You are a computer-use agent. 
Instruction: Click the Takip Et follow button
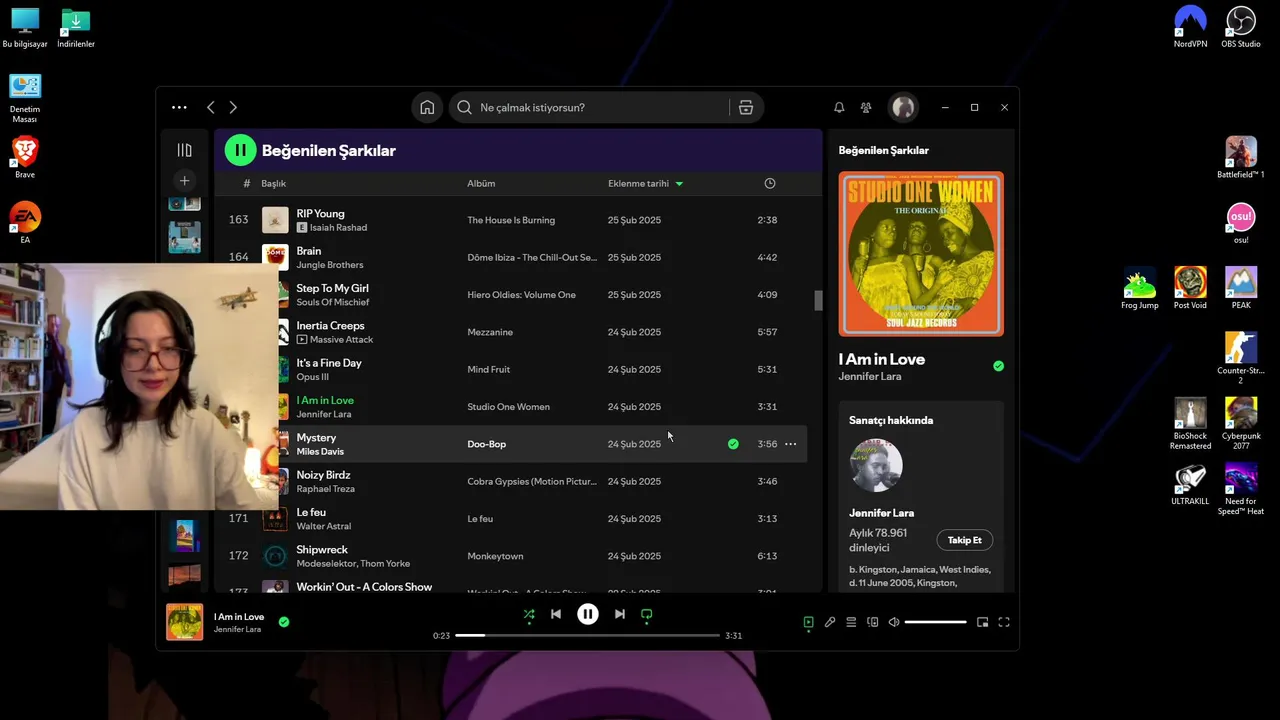click(x=964, y=540)
